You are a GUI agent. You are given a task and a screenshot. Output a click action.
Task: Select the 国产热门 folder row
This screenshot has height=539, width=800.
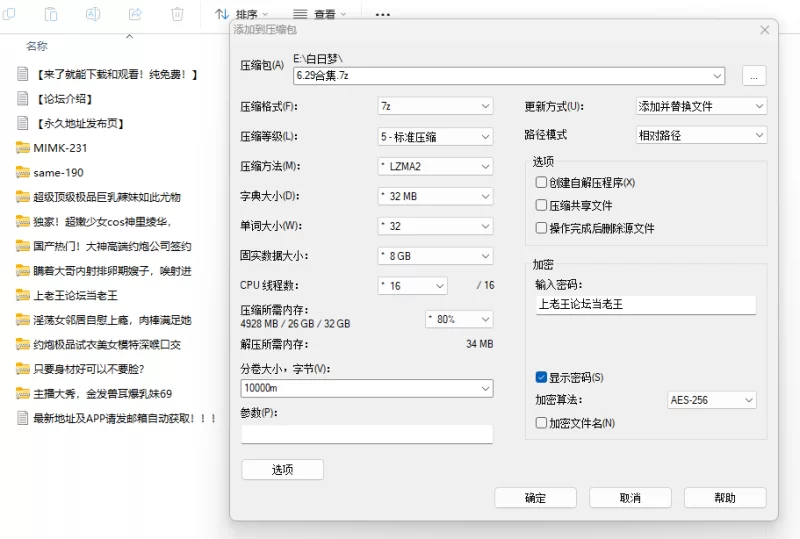click(104, 247)
